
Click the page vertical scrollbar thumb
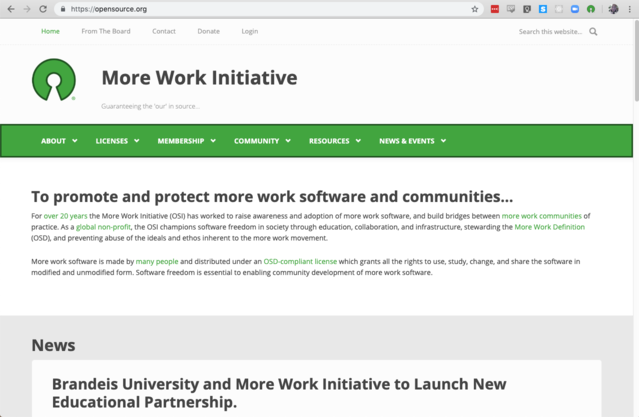click(636, 59)
